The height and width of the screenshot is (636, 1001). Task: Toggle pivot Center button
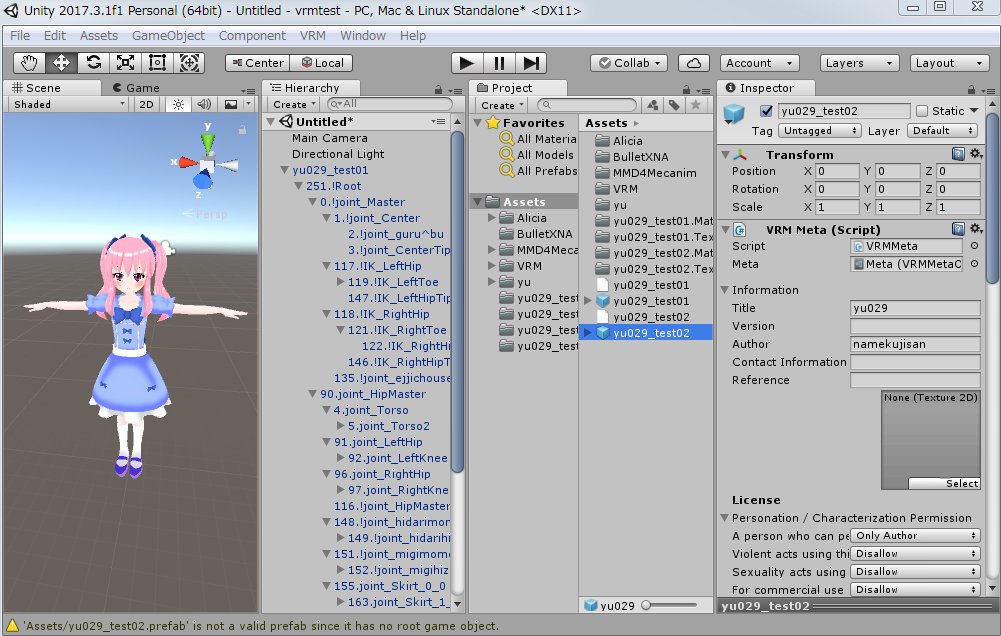(x=258, y=63)
